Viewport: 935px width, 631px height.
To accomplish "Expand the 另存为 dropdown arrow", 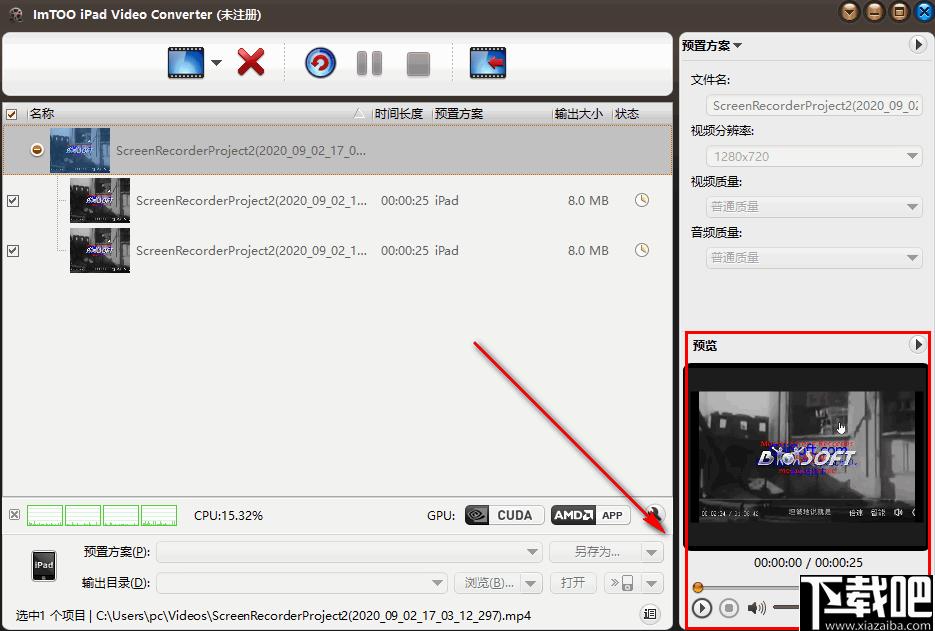I will click(652, 552).
